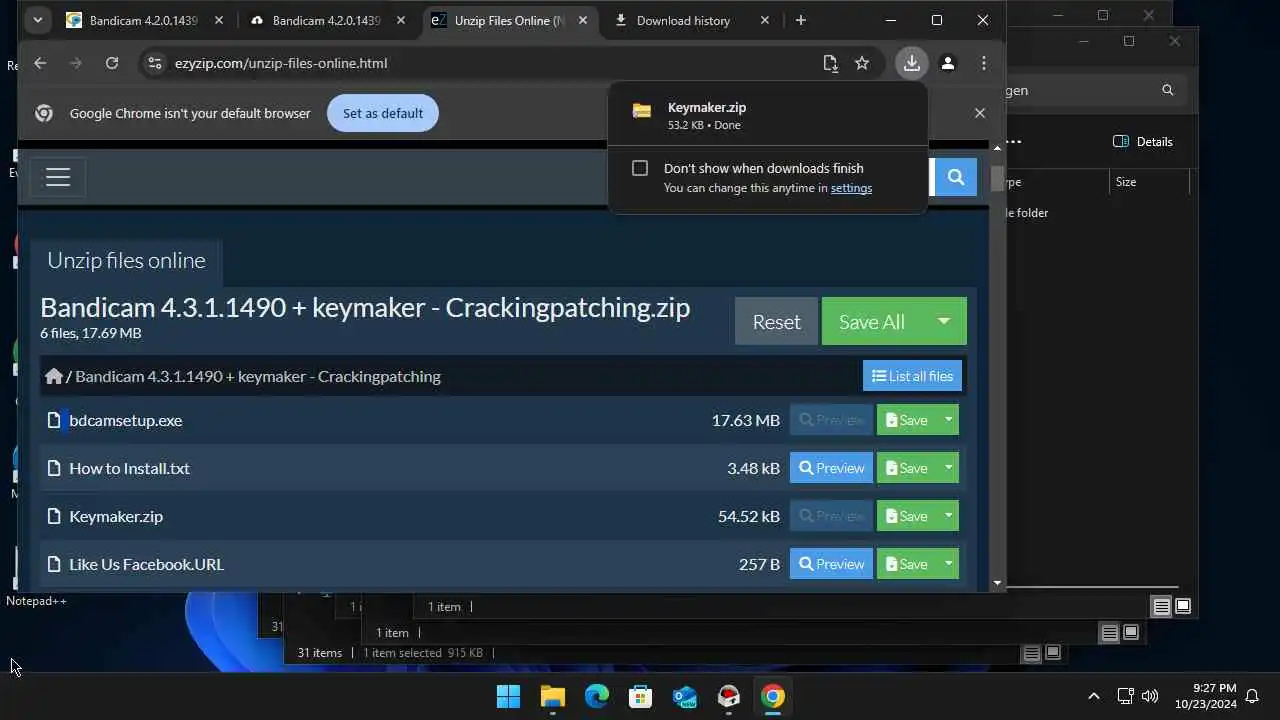Switch Explorer to large thumbnails view icon

pyautogui.click(x=1183, y=606)
